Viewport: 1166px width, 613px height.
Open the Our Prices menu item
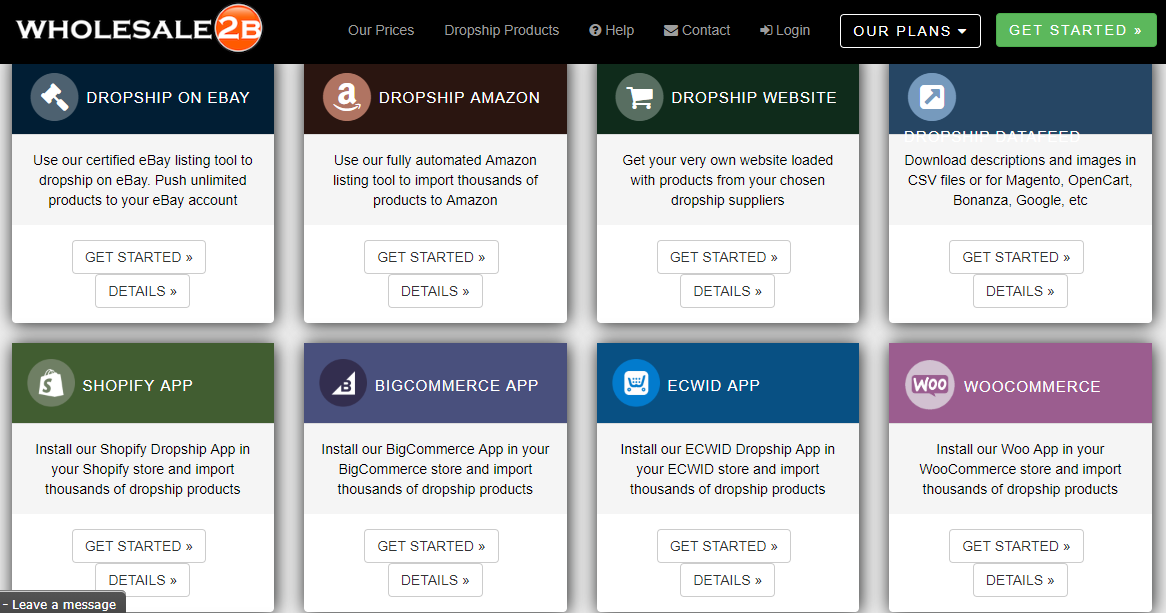click(x=381, y=30)
